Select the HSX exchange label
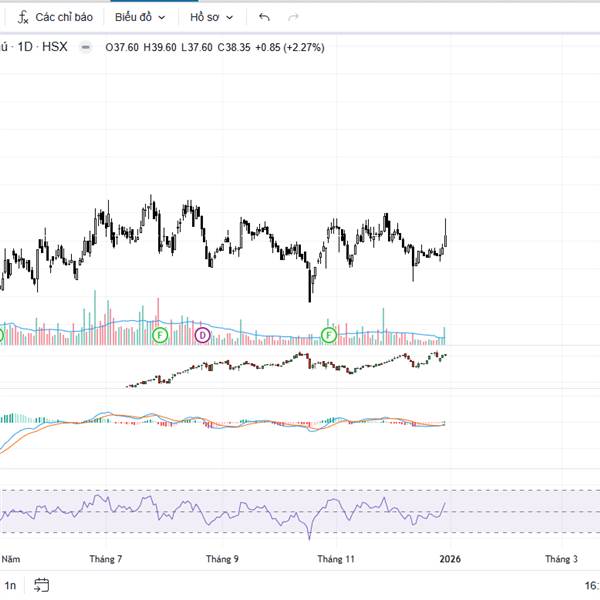600x600 pixels. 55,47
